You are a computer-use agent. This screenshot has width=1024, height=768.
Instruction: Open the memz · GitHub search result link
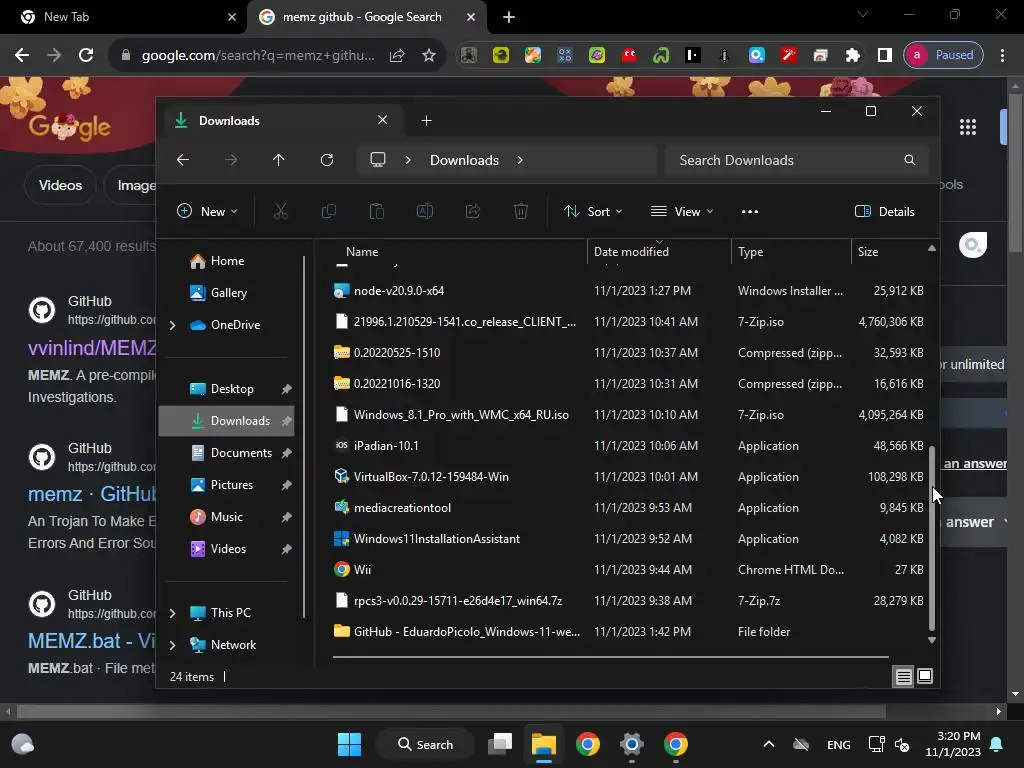coord(91,494)
